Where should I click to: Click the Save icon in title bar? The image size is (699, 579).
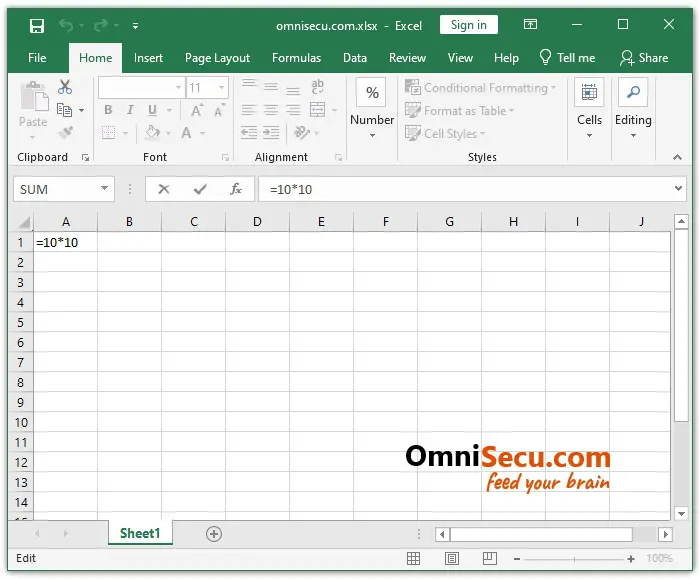point(37,25)
